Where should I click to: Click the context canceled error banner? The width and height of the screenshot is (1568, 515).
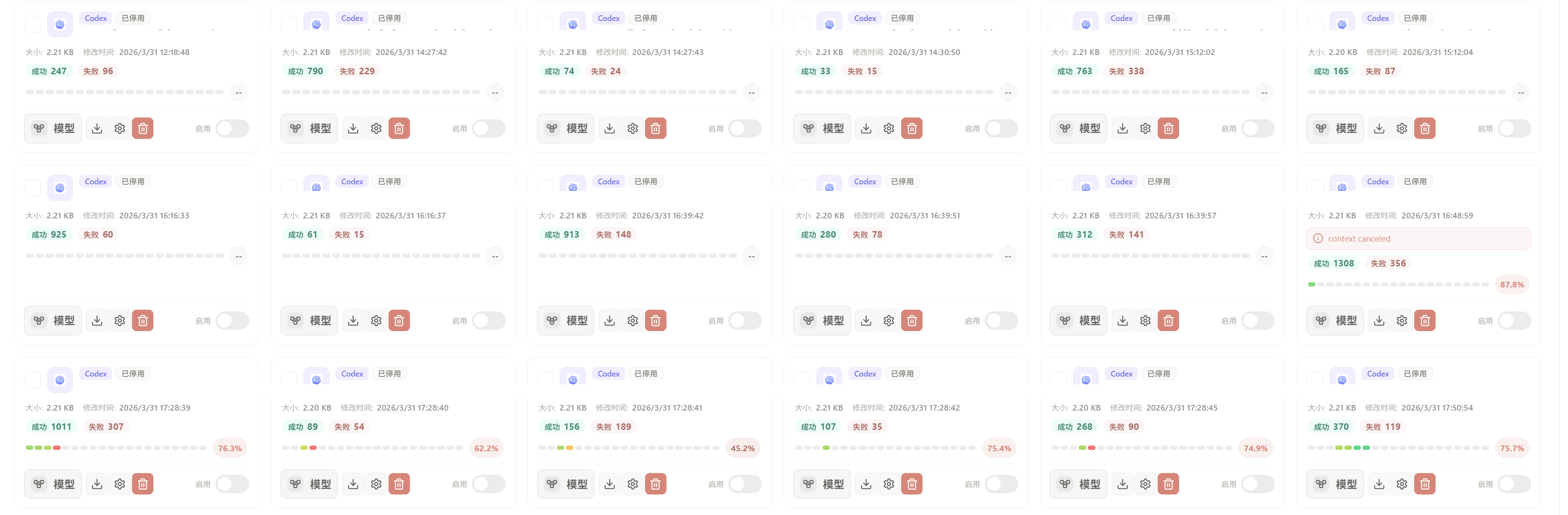[x=1418, y=238]
